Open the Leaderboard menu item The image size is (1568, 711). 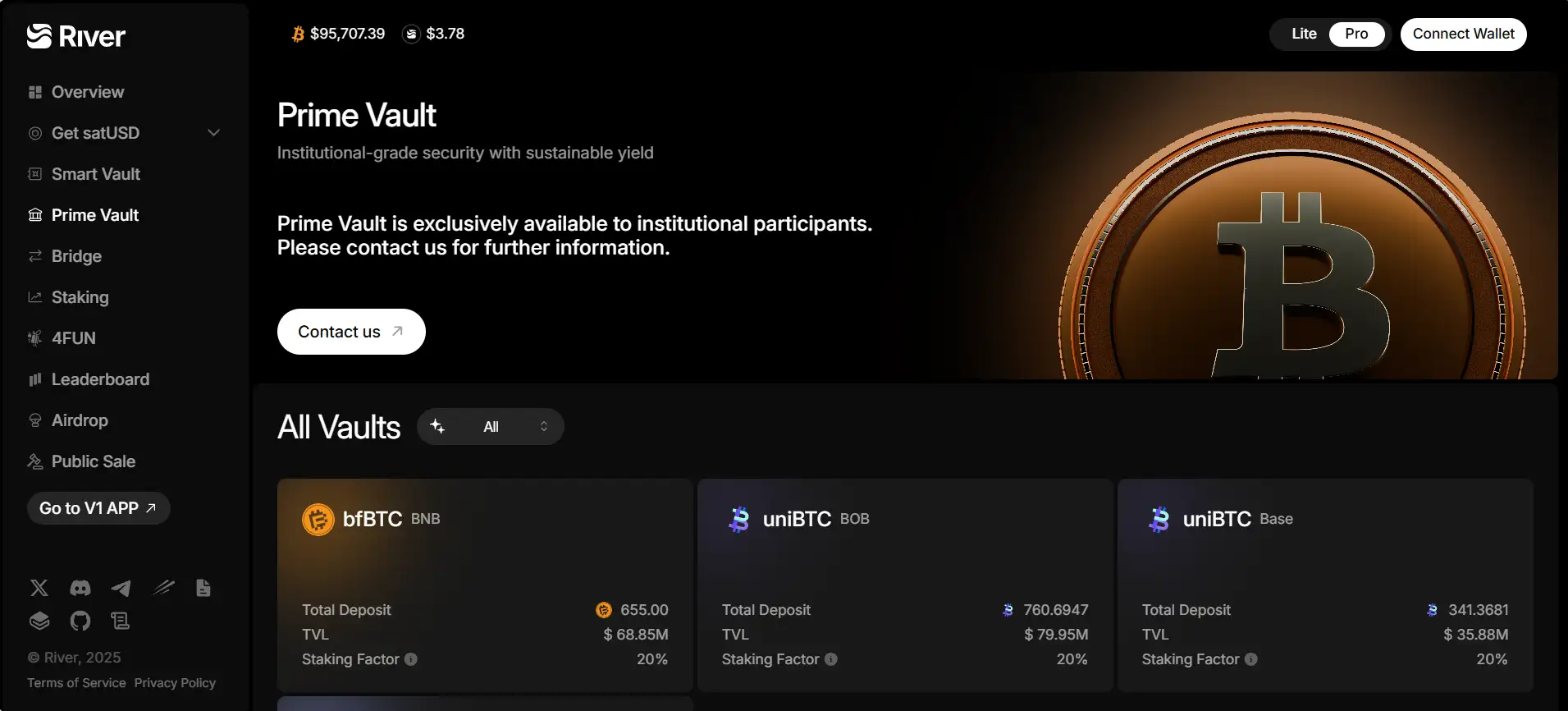coord(100,379)
